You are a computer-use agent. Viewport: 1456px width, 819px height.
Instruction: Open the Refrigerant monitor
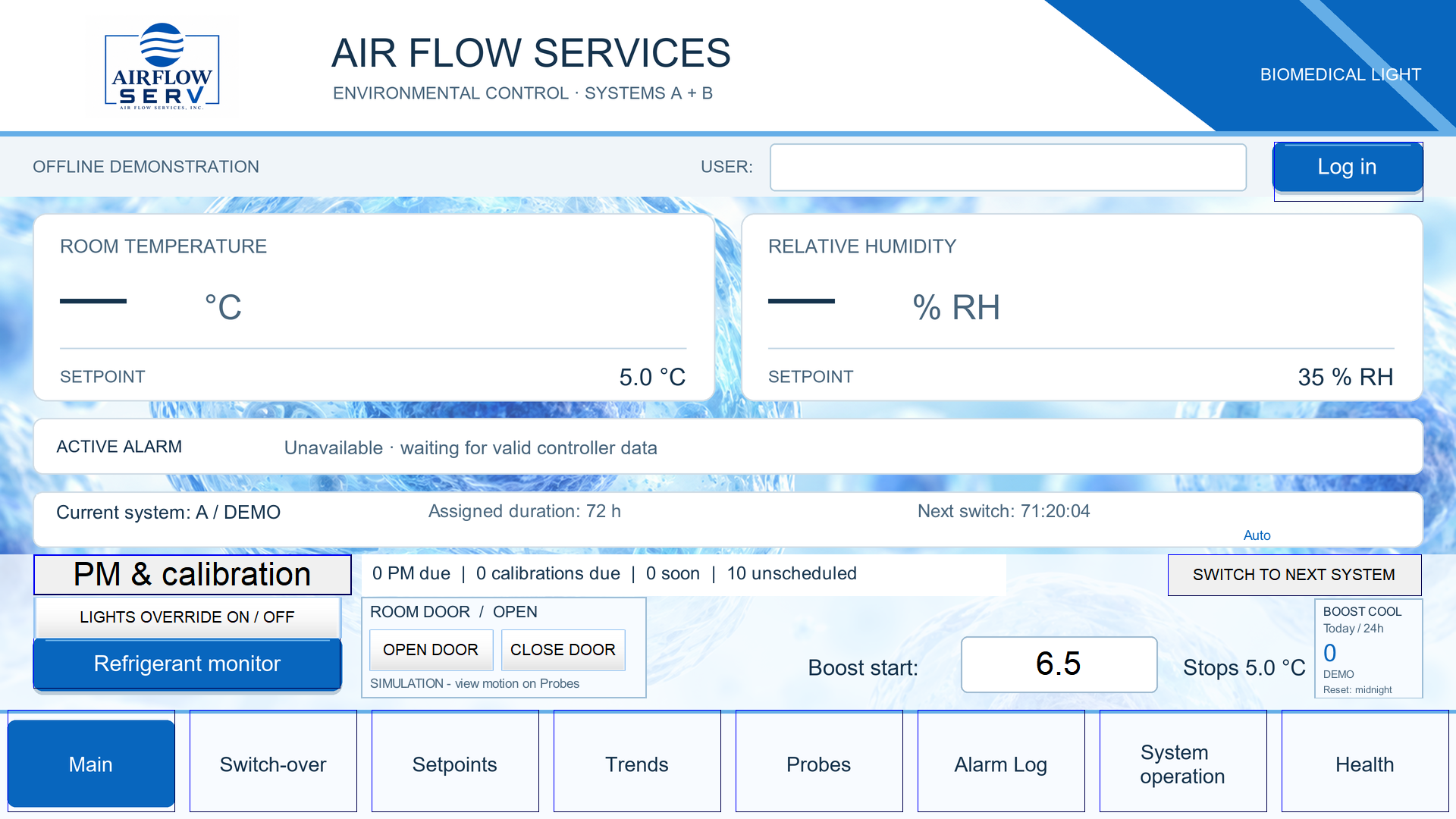point(187,664)
